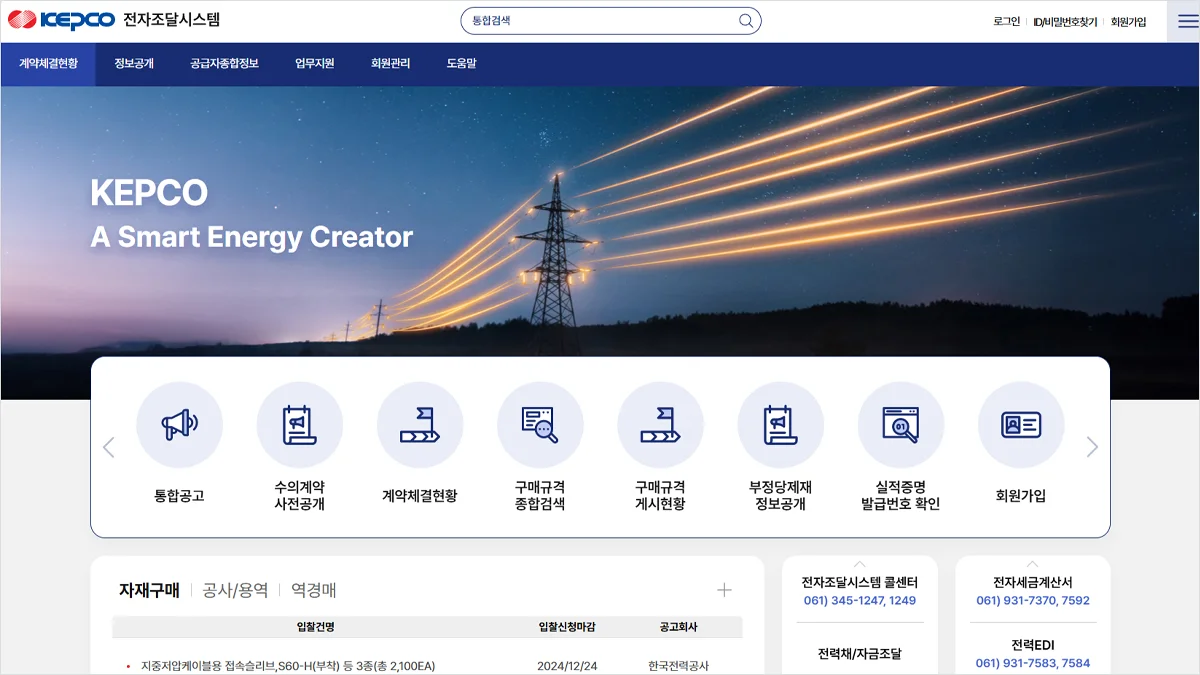This screenshot has height=675, width=1200.
Task: Collapse the 전자세금계산서 card chevron
Action: coord(1033,564)
